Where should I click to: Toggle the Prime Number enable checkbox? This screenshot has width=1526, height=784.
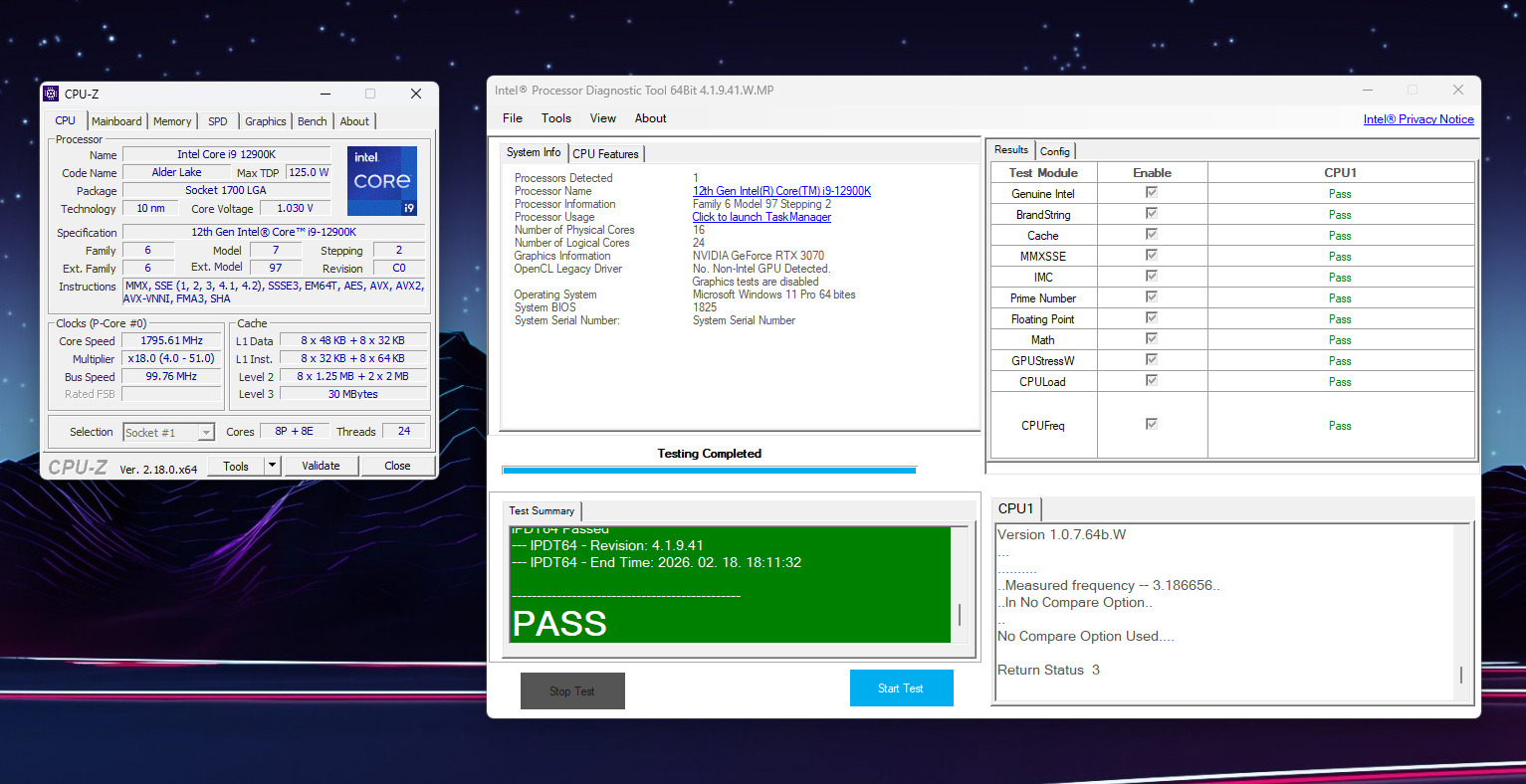(1152, 296)
